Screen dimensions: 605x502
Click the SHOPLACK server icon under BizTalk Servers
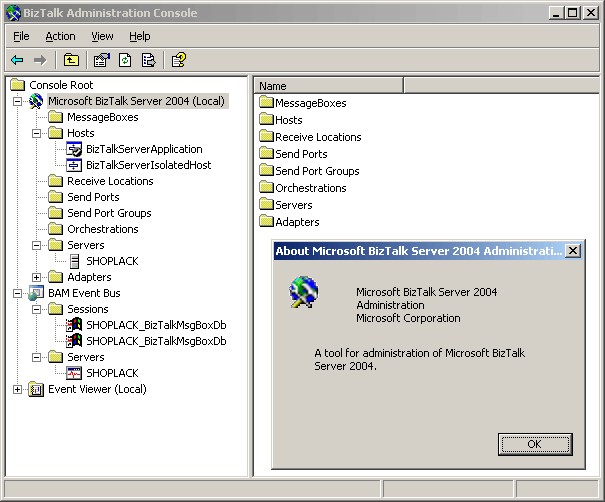pos(75,261)
